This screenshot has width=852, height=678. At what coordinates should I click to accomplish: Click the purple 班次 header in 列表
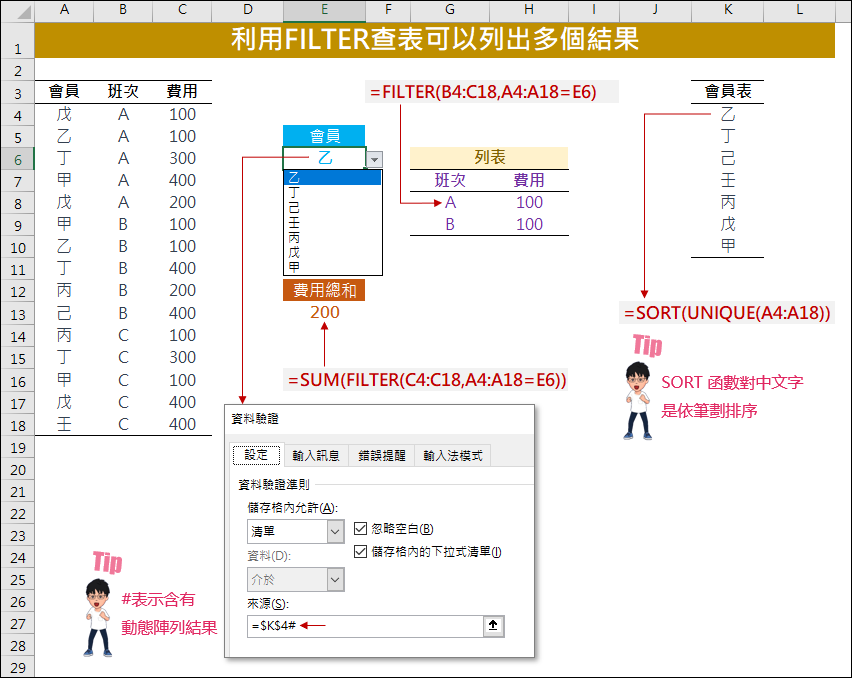coord(450,180)
